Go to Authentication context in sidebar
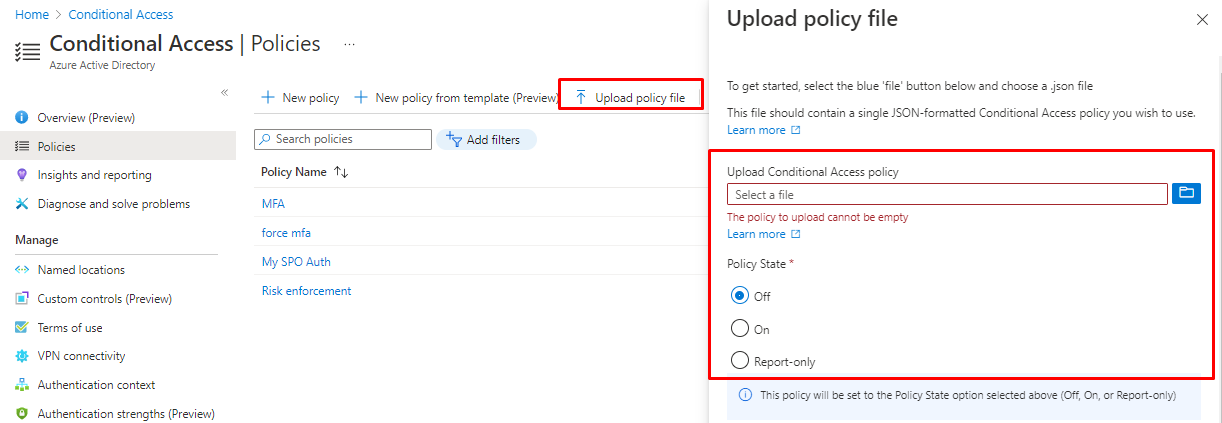The height and width of the screenshot is (423, 1222). tap(96, 385)
